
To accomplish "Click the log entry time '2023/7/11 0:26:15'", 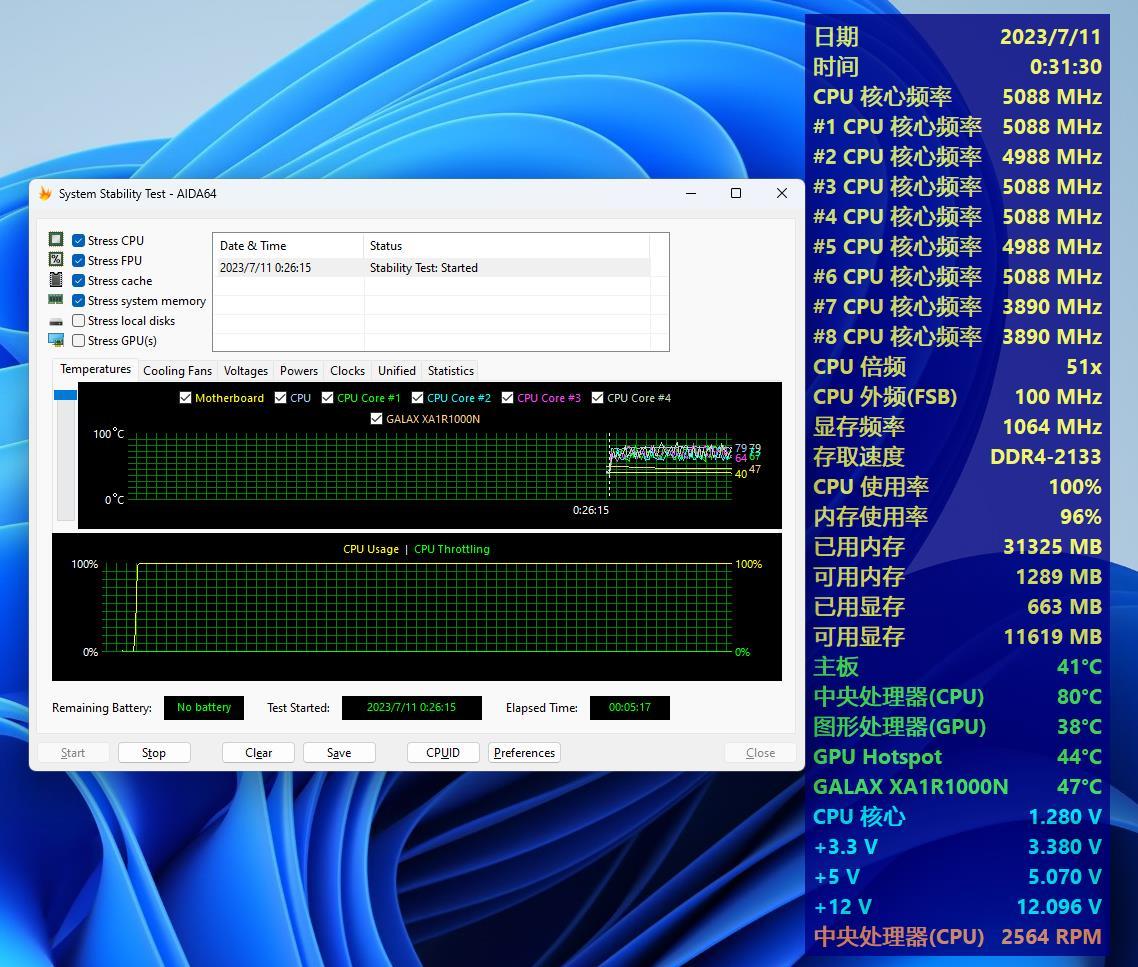I will coord(265,268).
